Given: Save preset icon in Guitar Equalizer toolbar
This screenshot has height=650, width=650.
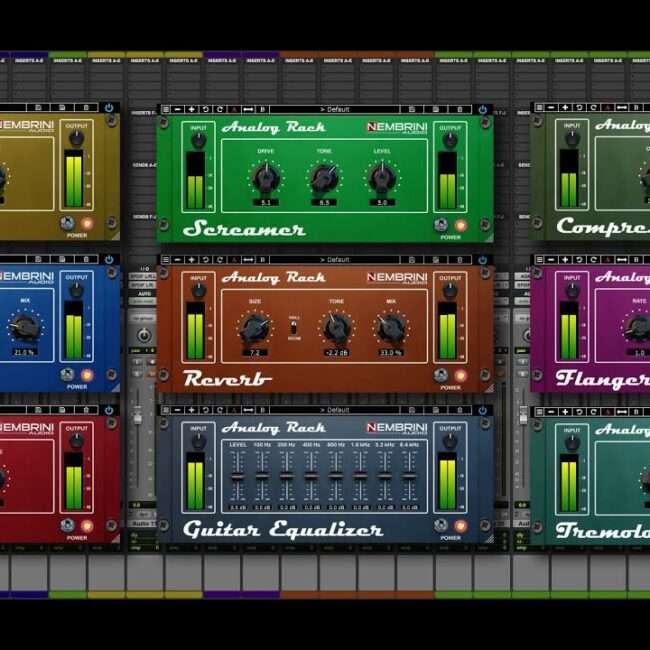Looking at the screenshot, I should click(x=412, y=410).
